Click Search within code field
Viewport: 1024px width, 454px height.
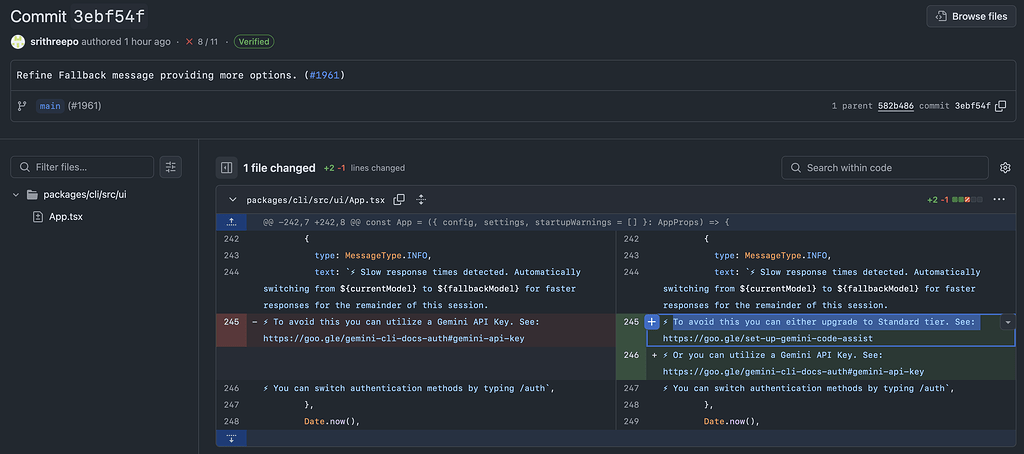click(x=885, y=168)
